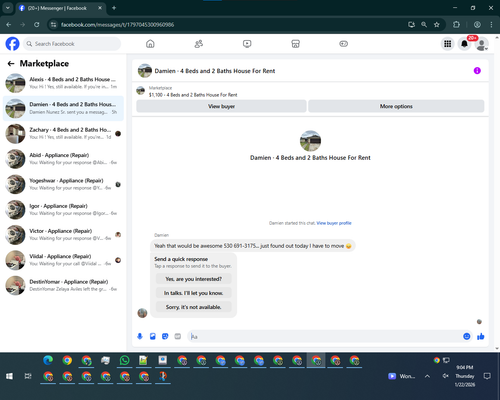500x400 pixels.
Task: Bookmark this page with star icon
Action: [x=437, y=25]
